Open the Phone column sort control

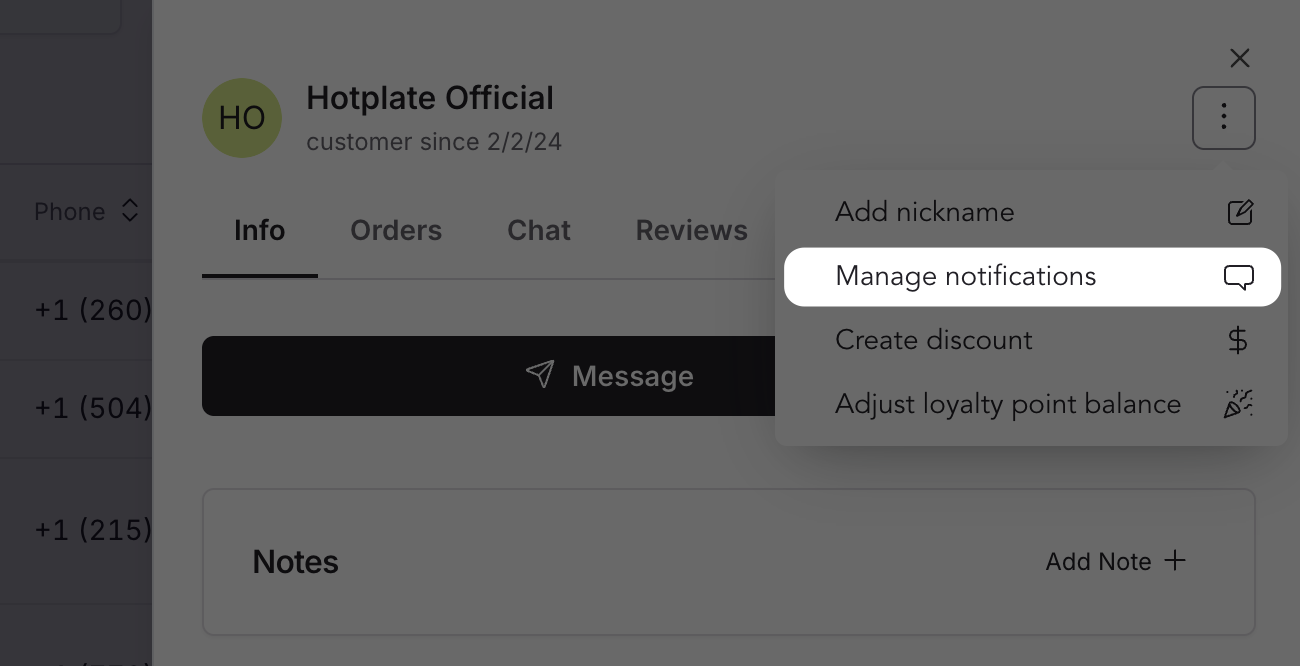130,211
